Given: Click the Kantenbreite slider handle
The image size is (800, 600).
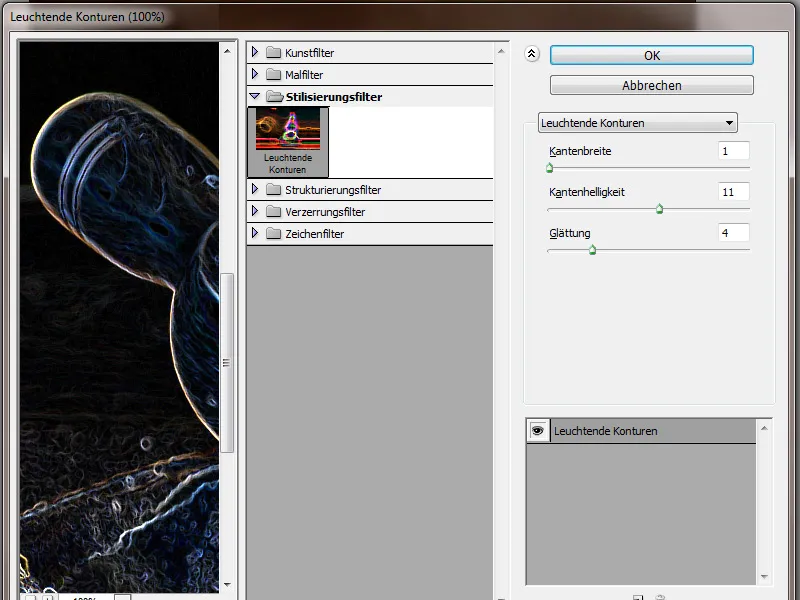Looking at the screenshot, I should (x=549, y=168).
